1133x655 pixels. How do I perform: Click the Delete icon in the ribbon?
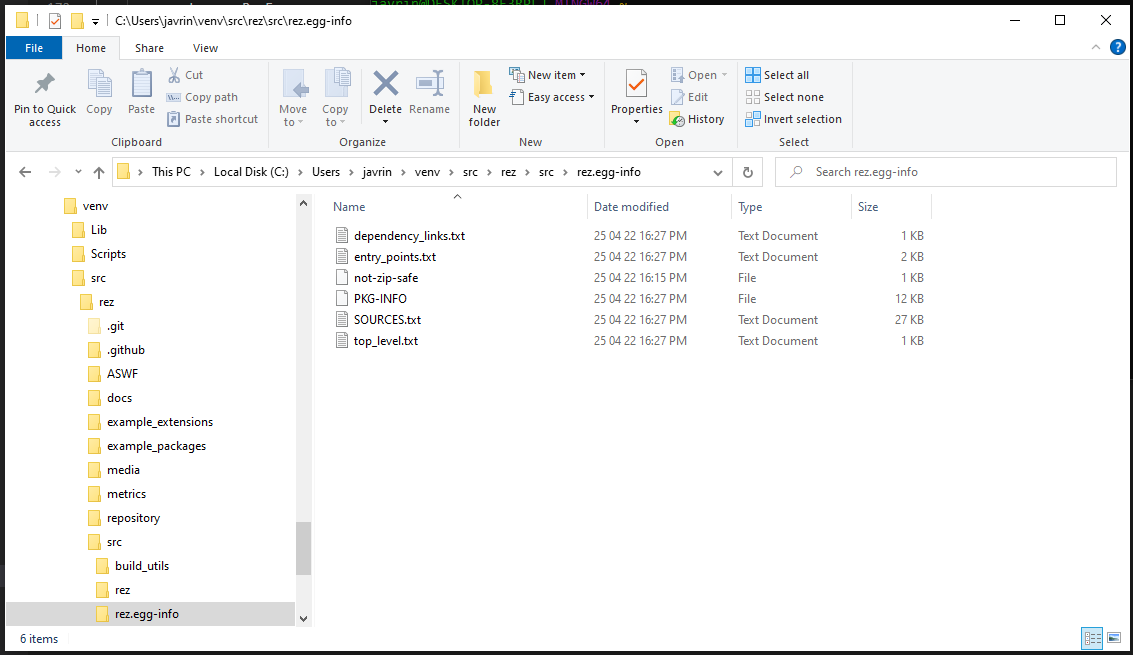coord(385,84)
